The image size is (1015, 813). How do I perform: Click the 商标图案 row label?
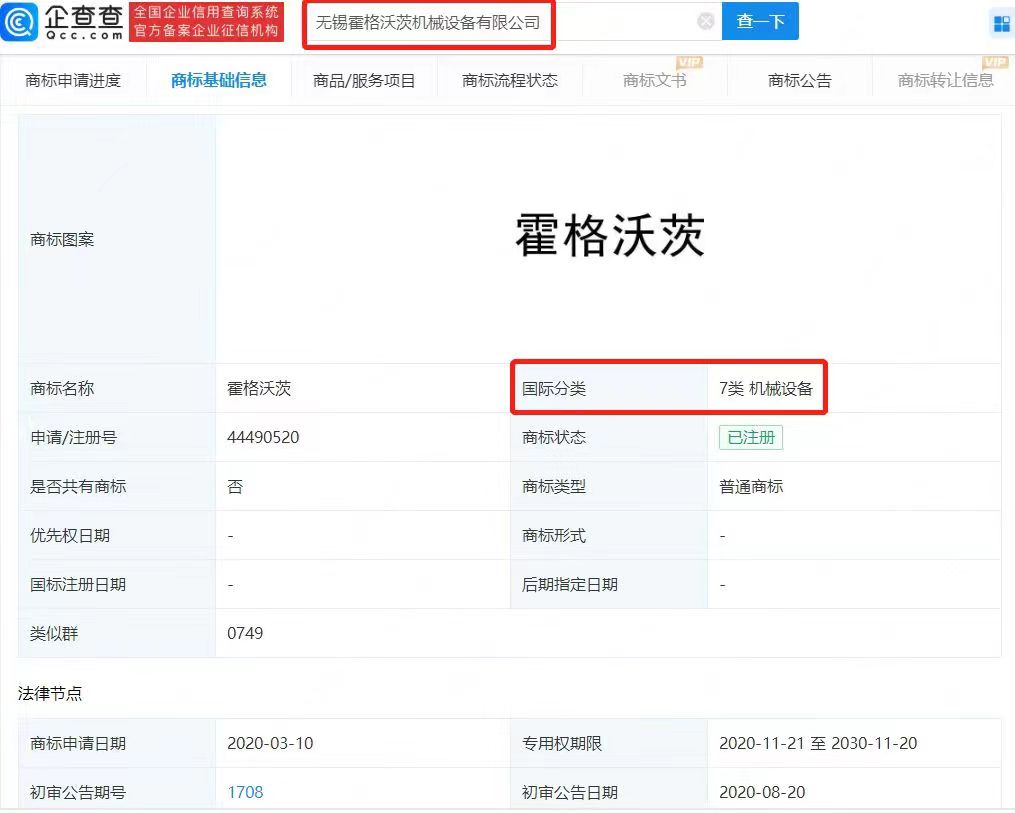[62, 239]
